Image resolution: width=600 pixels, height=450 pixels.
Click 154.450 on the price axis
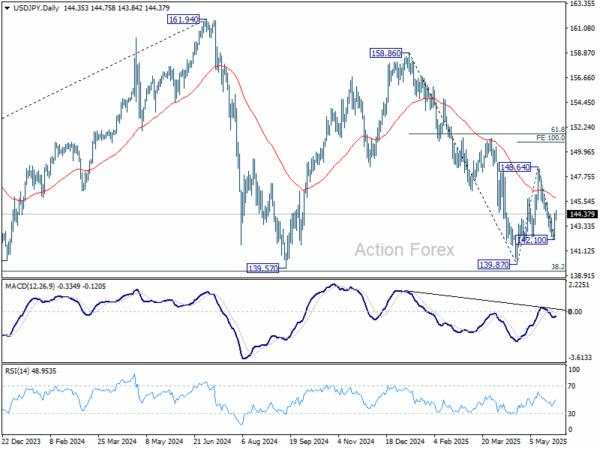(582, 103)
